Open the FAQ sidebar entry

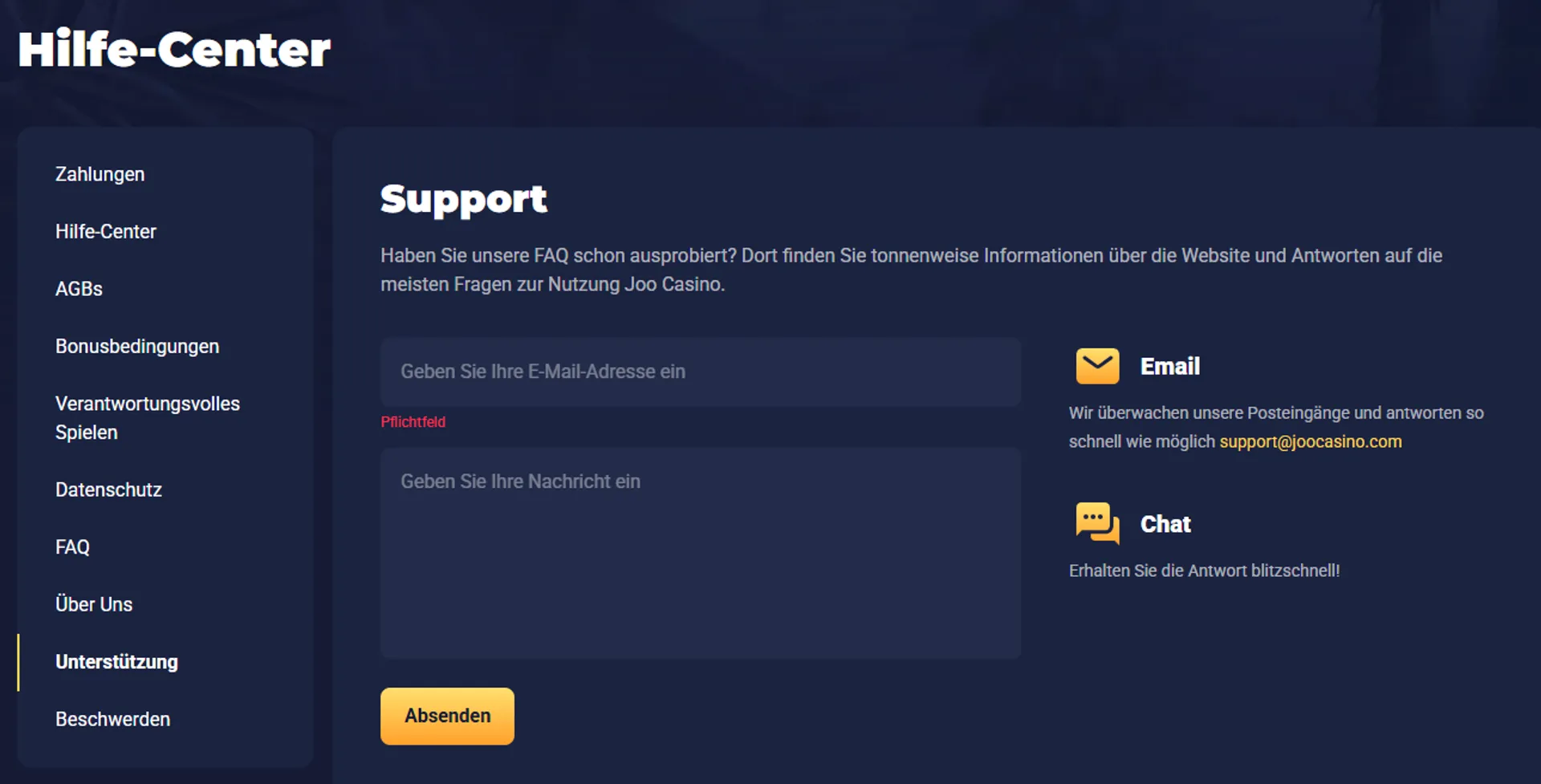(x=72, y=547)
